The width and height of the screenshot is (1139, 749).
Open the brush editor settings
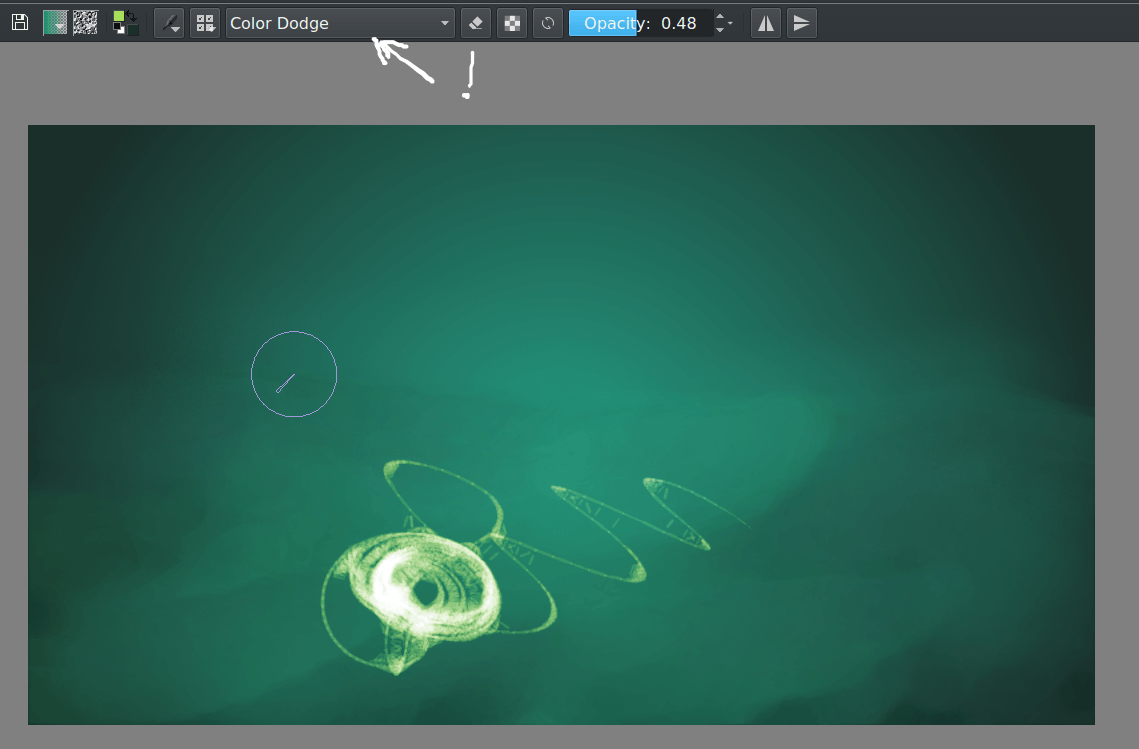tap(169, 23)
